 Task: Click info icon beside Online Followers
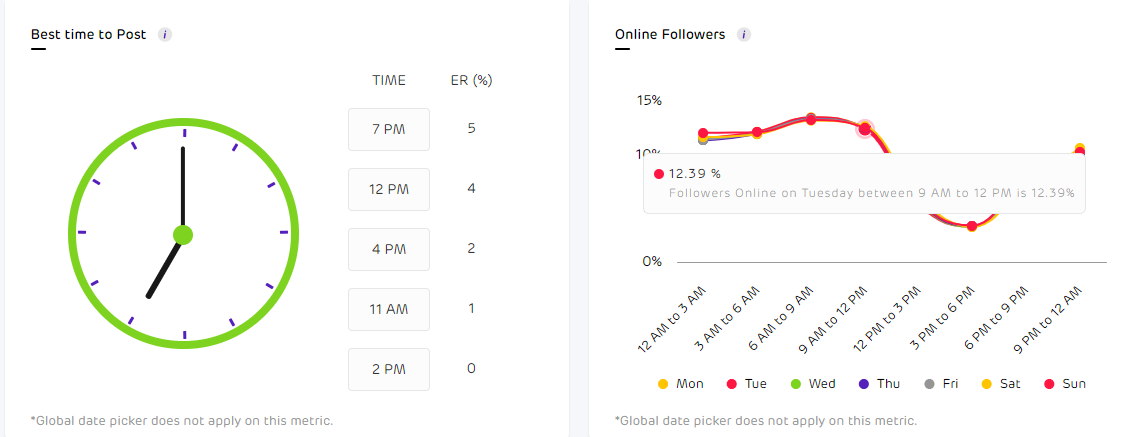(x=744, y=34)
